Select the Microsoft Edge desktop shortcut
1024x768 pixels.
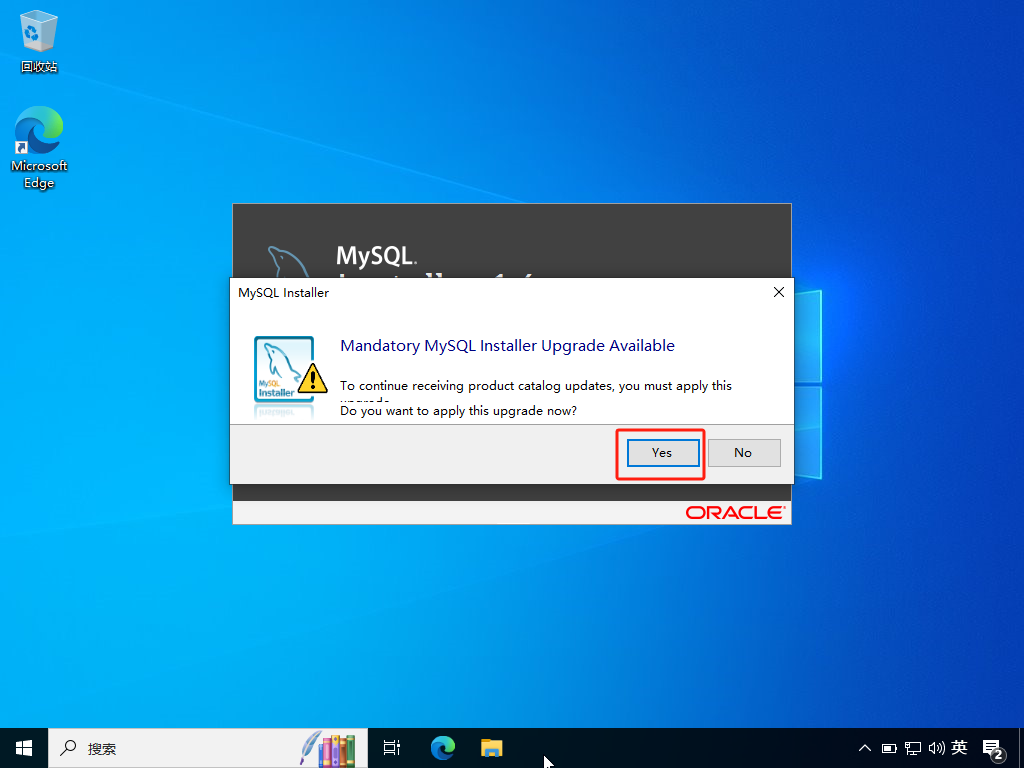[x=39, y=148]
